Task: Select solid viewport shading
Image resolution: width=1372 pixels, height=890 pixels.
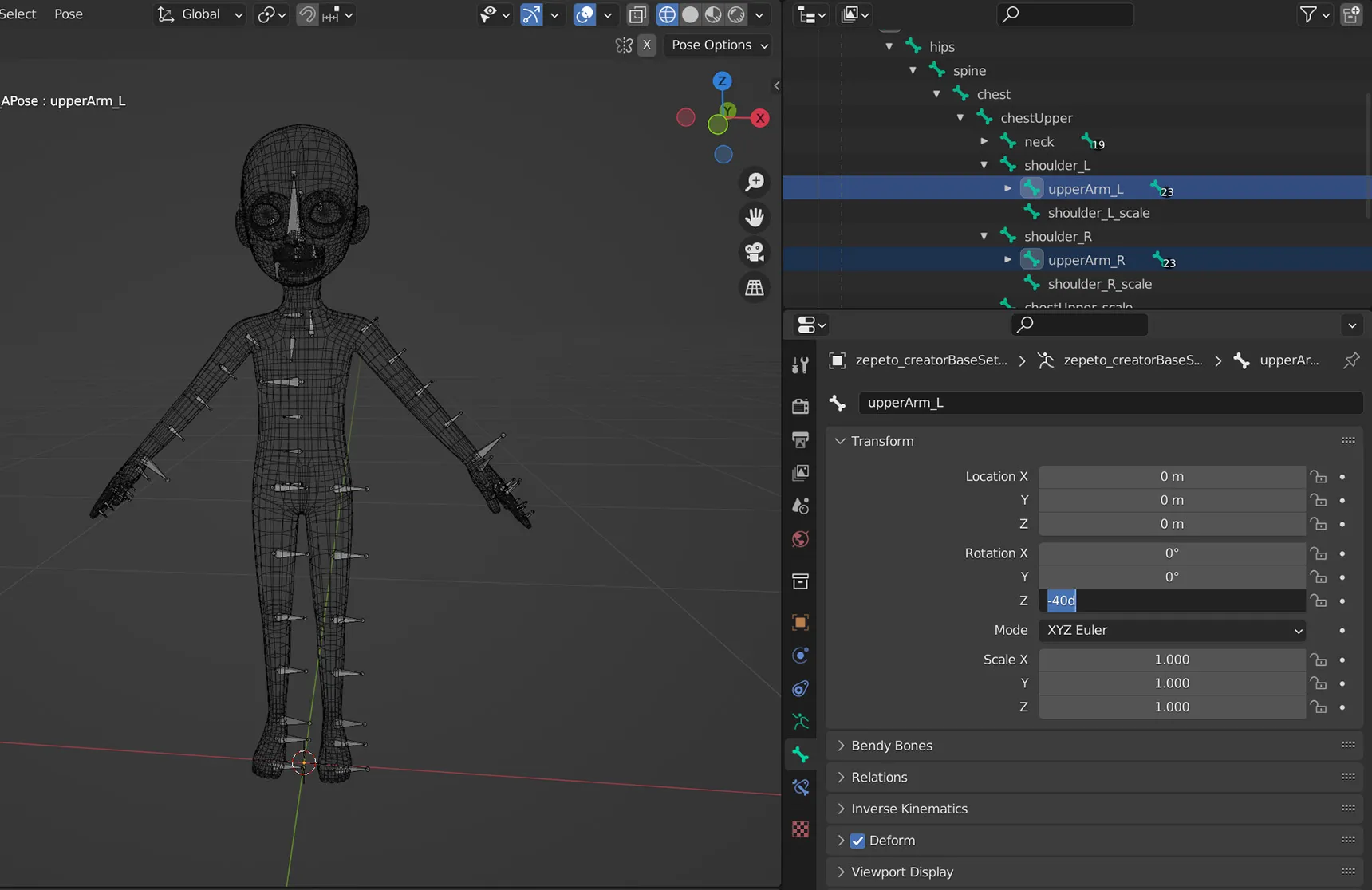Action: 690,14
